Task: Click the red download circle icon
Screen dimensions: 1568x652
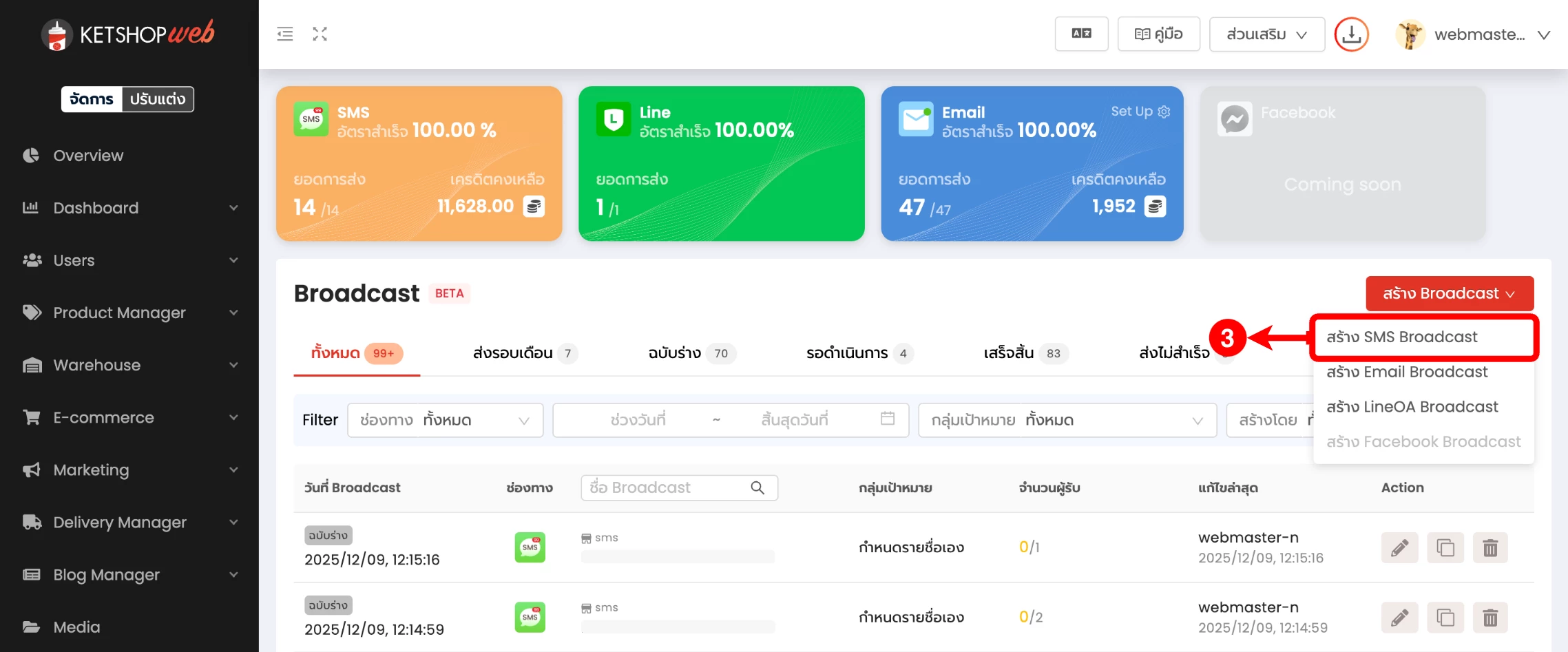Action: coord(1351,34)
